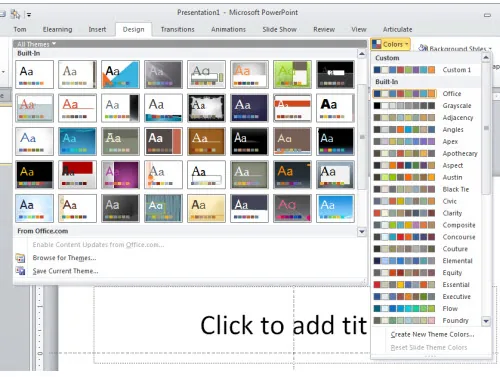The image size is (500, 377).
Task: Open the Elearning ribbon tab
Action: (57, 29)
